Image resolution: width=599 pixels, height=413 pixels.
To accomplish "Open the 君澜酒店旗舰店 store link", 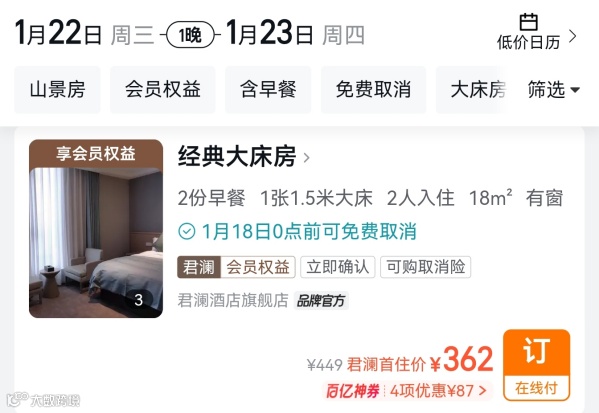I will (233, 300).
